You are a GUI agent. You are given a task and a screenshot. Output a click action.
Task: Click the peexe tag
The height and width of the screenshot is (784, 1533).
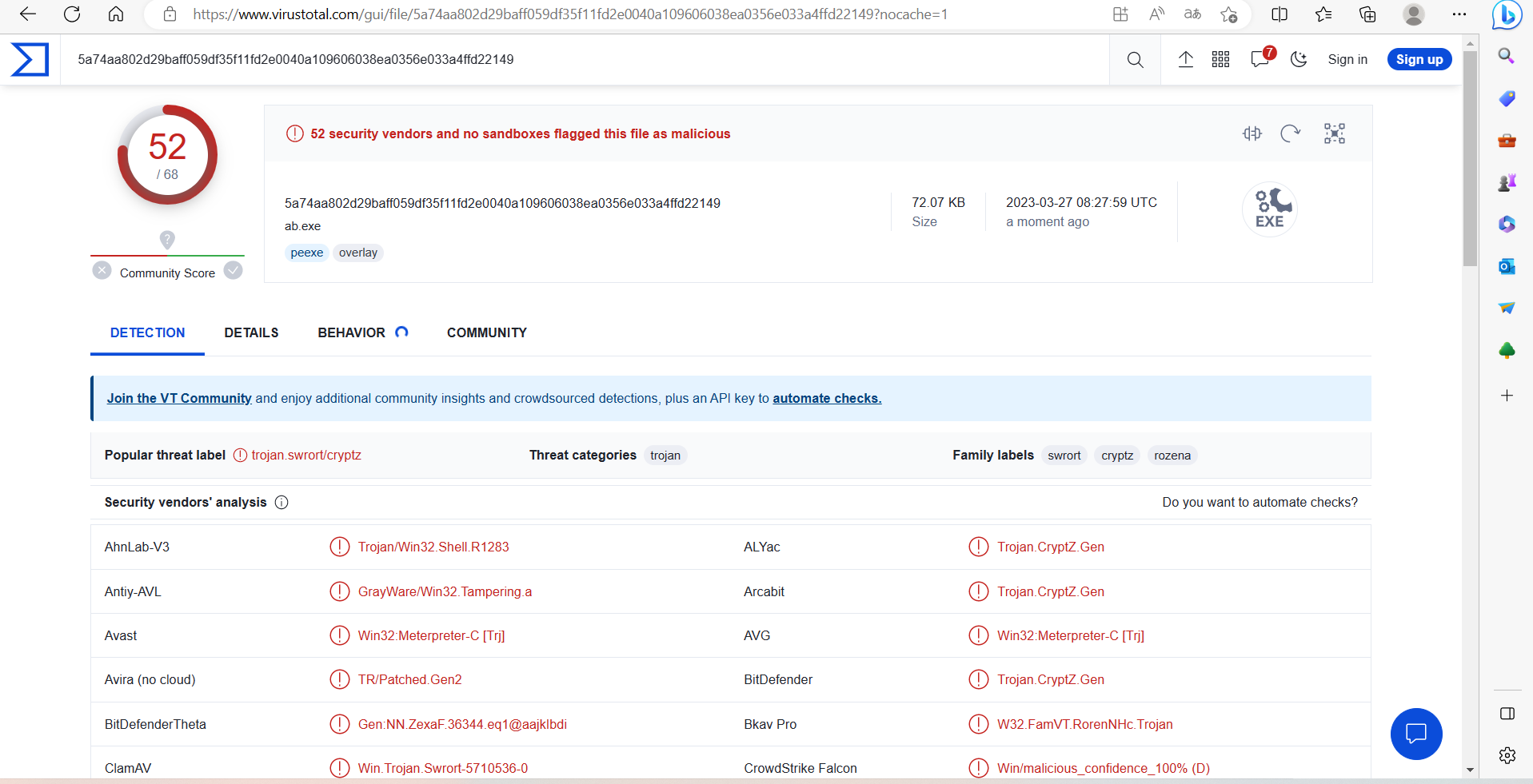[x=307, y=253]
